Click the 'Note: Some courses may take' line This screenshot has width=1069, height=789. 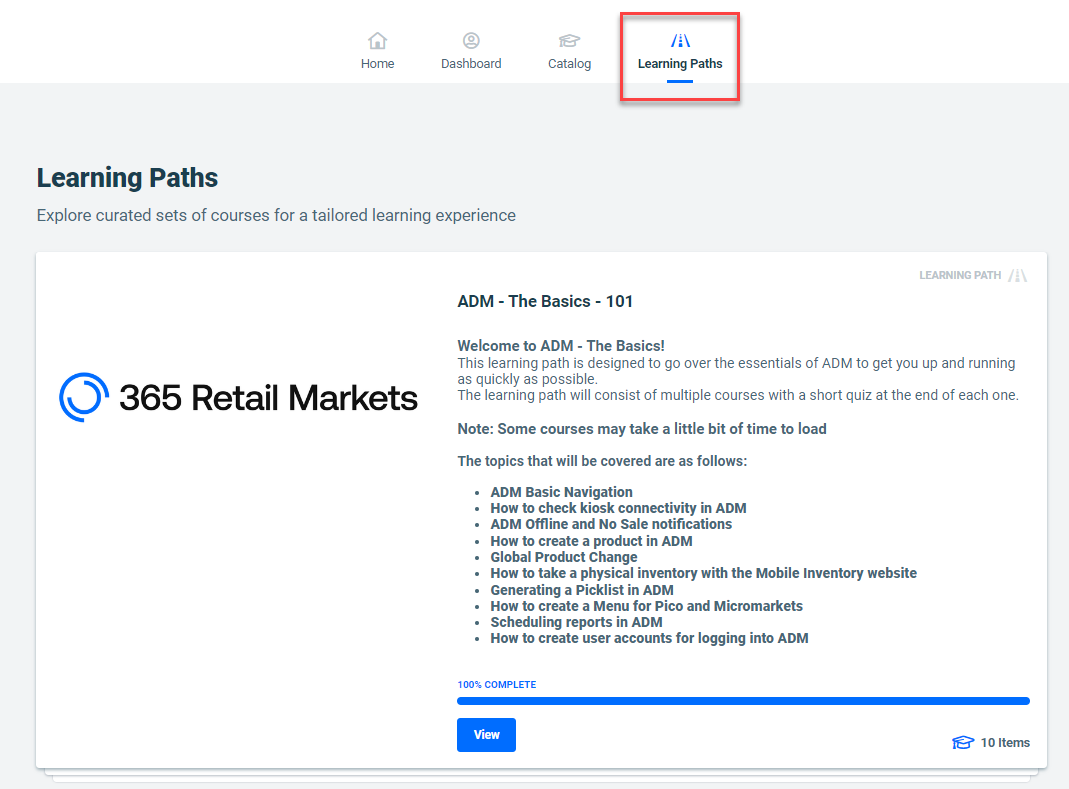click(x=642, y=429)
